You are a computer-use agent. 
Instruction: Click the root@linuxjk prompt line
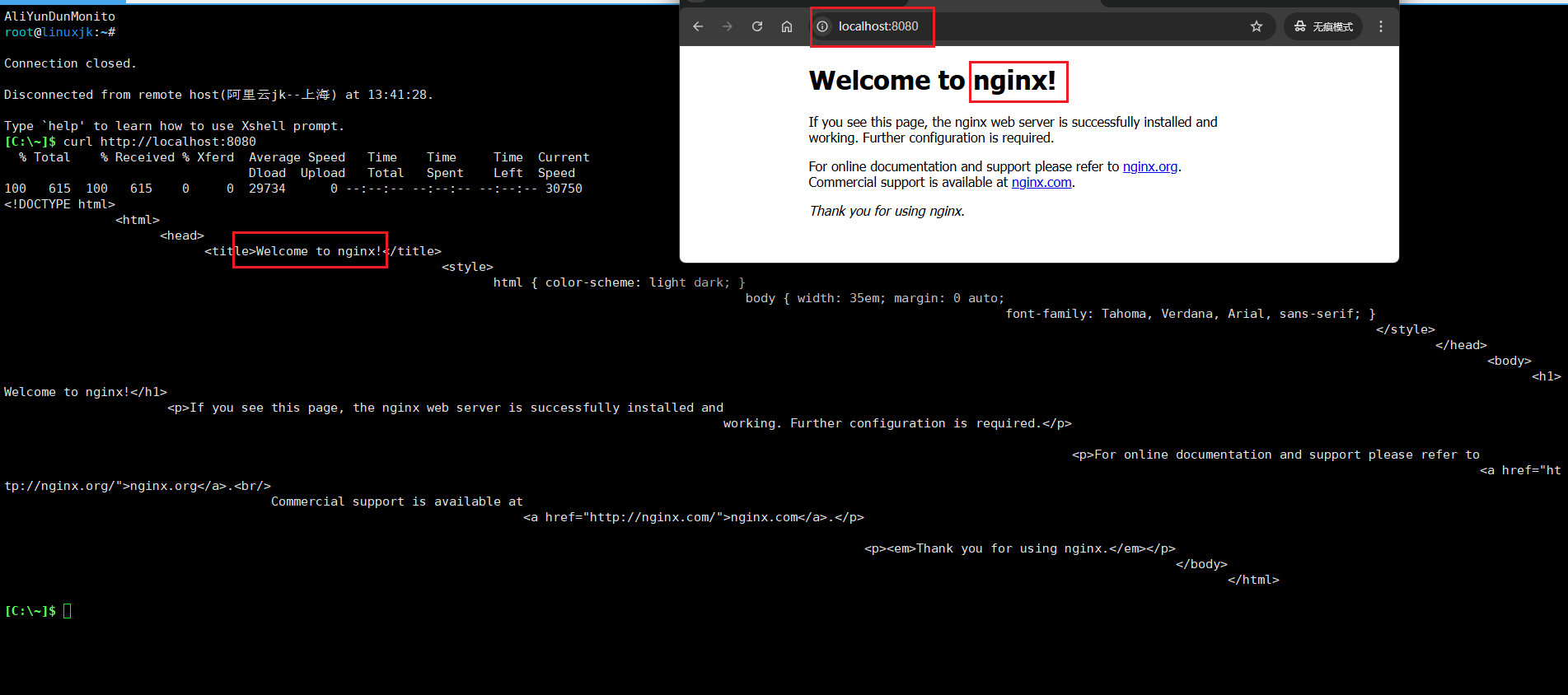59,32
